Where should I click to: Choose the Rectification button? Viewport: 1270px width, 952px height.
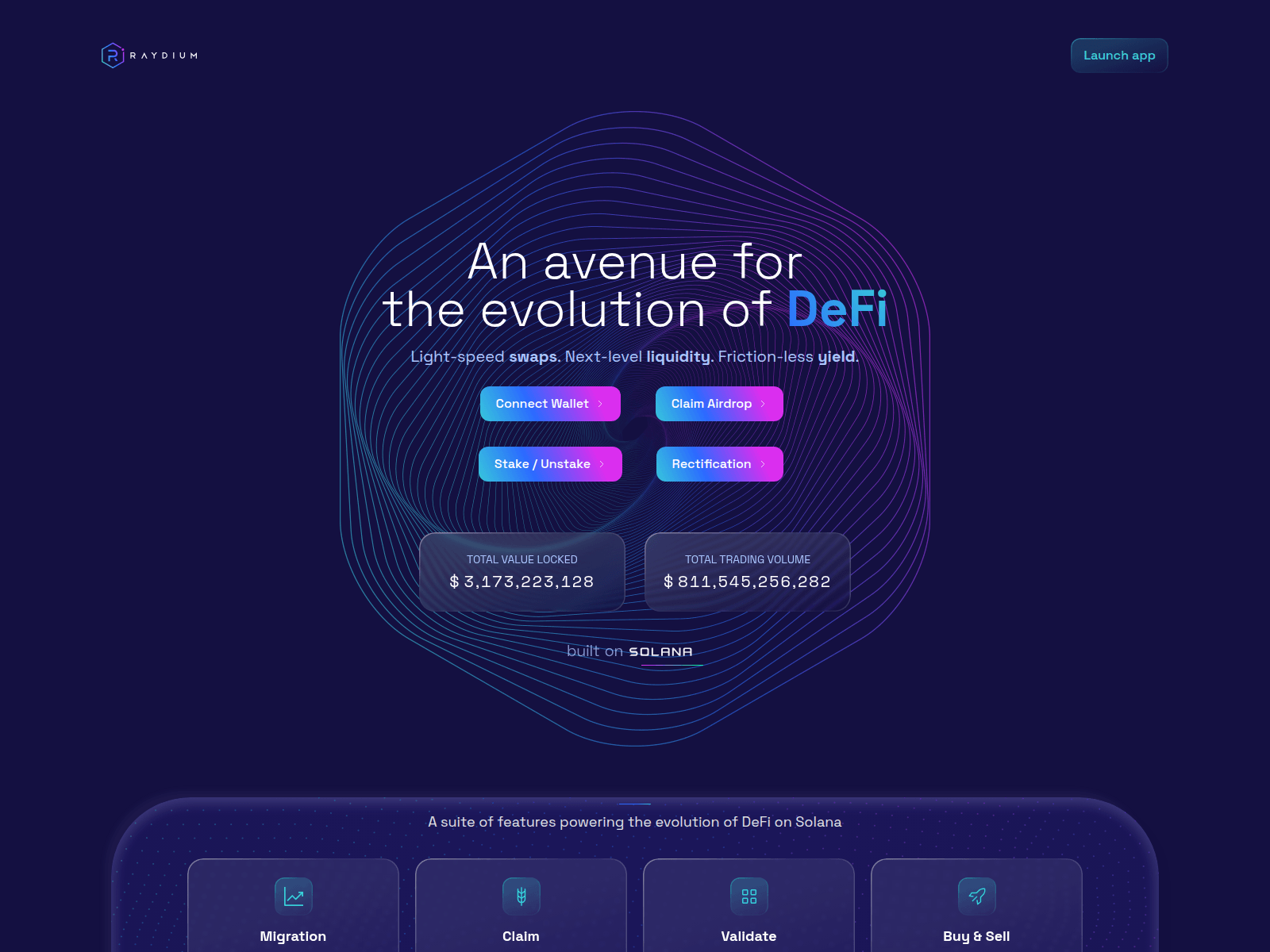pyautogui.click(x=720, y=464)
